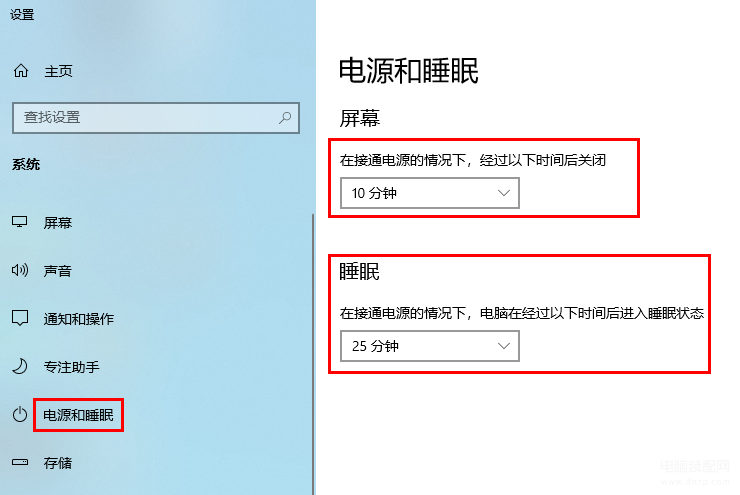
Task: Open 通知和操作 settings page
Action: tap(79, 319)
